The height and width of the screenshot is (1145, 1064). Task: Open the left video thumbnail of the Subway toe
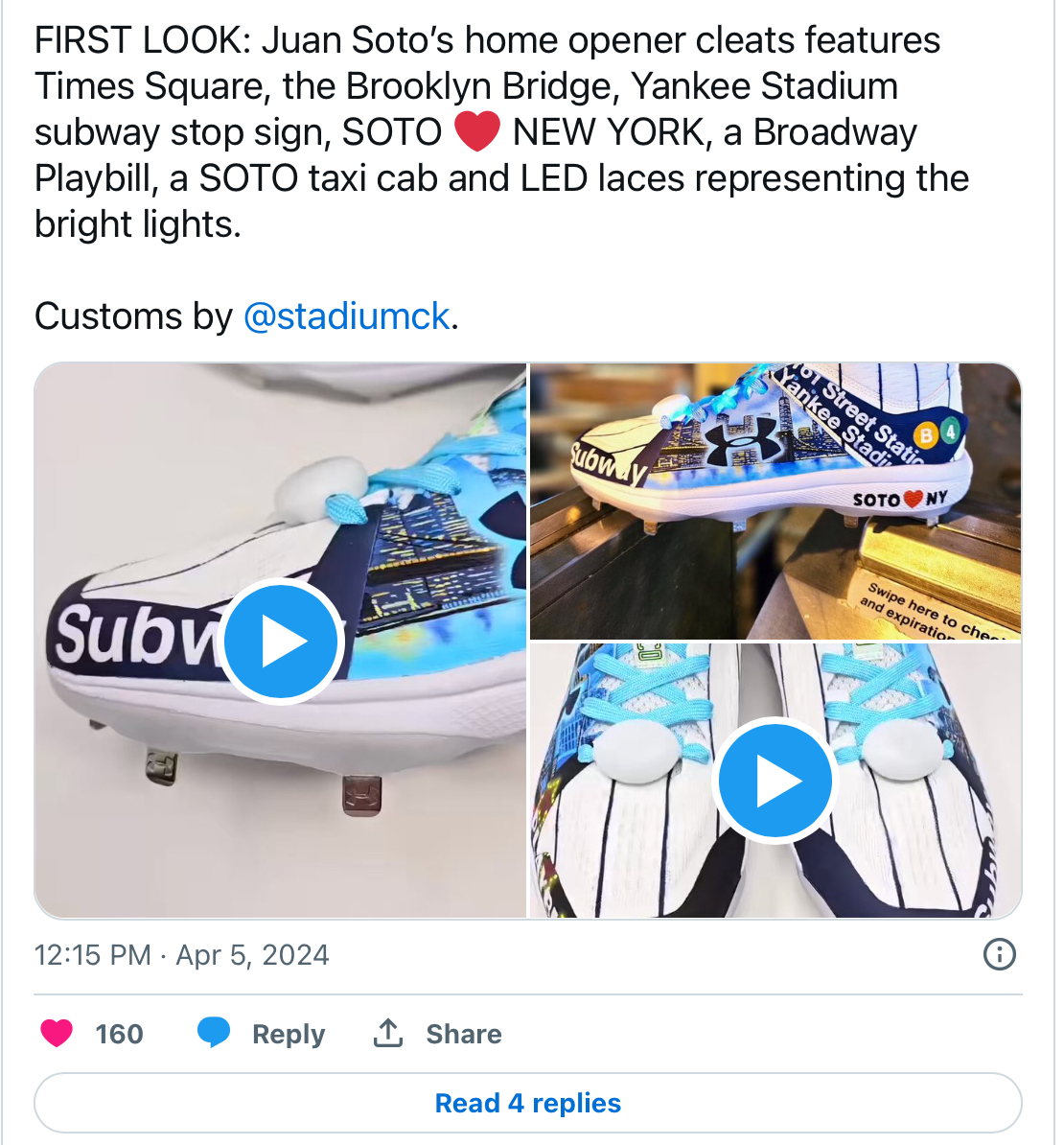click(280, 641)
